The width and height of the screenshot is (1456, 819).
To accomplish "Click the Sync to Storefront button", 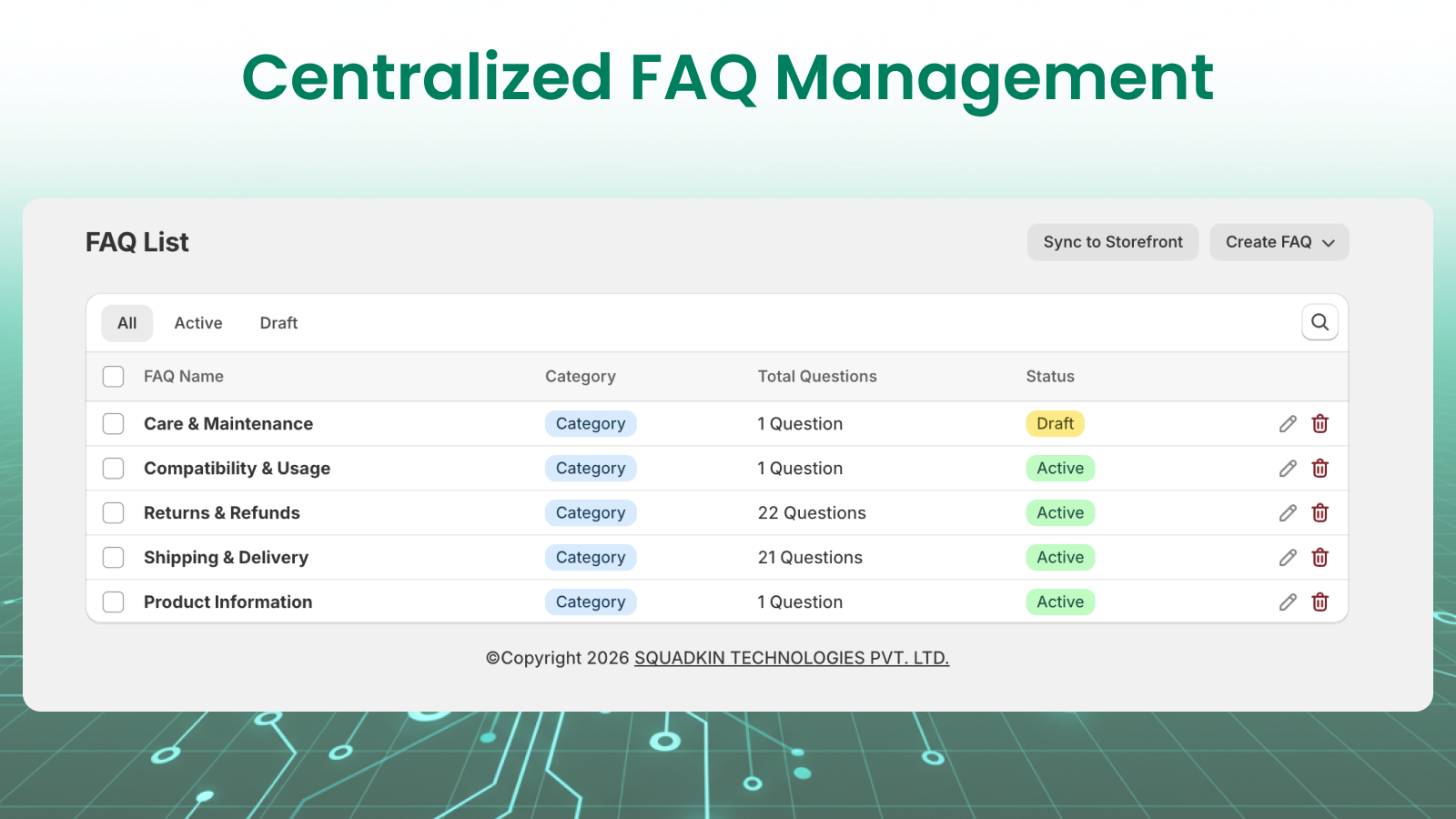I will pos(1113,242).
